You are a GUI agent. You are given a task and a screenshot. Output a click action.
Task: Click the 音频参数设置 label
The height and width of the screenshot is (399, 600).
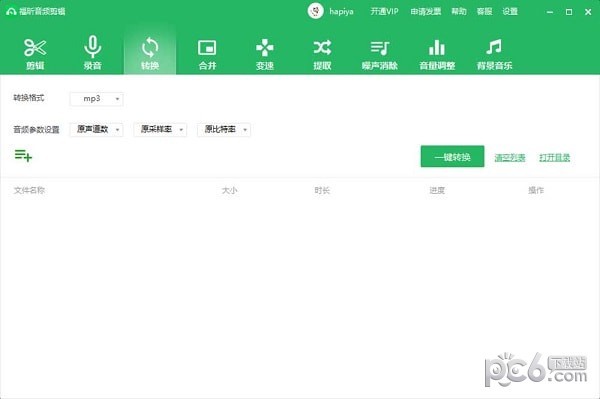(37, 129)
